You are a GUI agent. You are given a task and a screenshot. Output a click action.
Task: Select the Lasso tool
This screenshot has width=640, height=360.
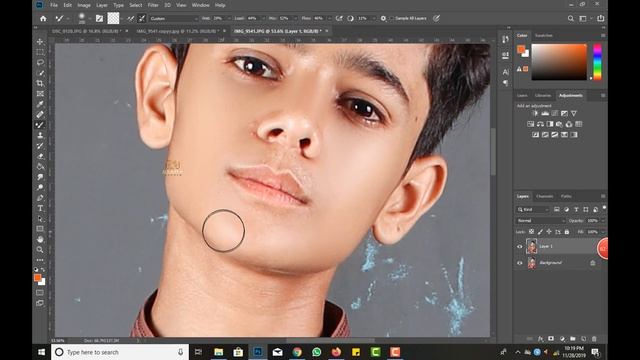[x=40, y=62]
